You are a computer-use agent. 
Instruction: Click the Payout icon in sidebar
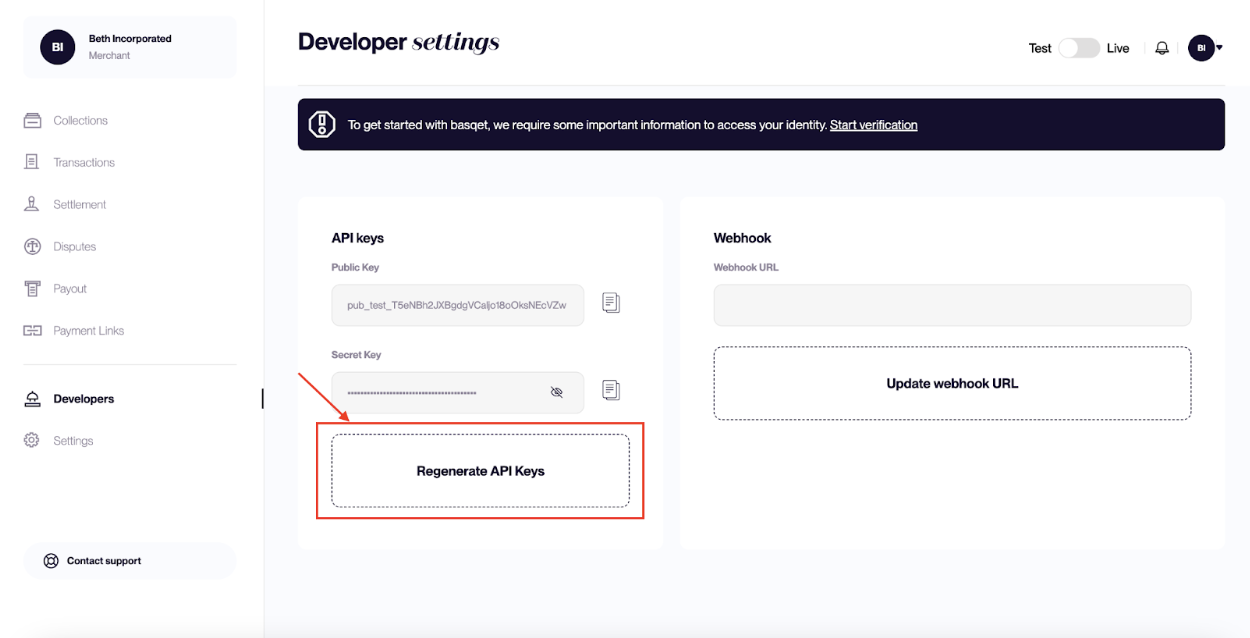[32, 288]
